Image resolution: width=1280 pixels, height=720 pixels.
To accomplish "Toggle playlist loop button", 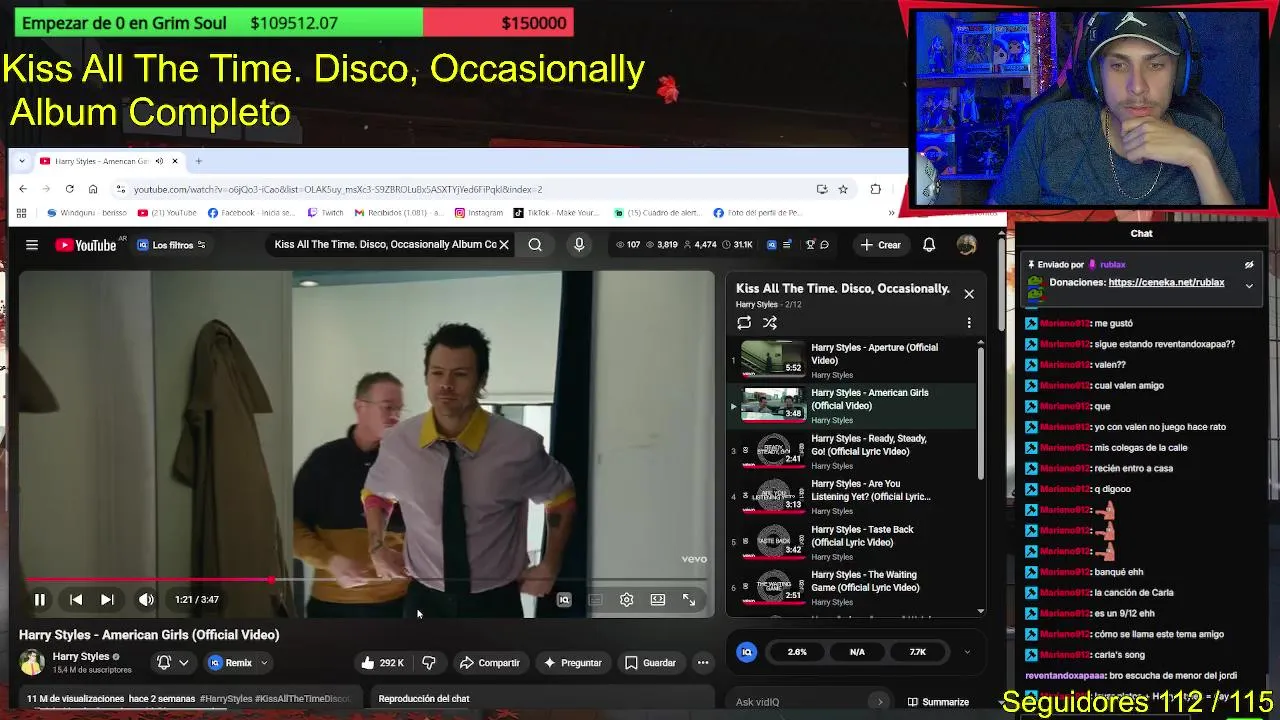I will (x=744, y=323).
